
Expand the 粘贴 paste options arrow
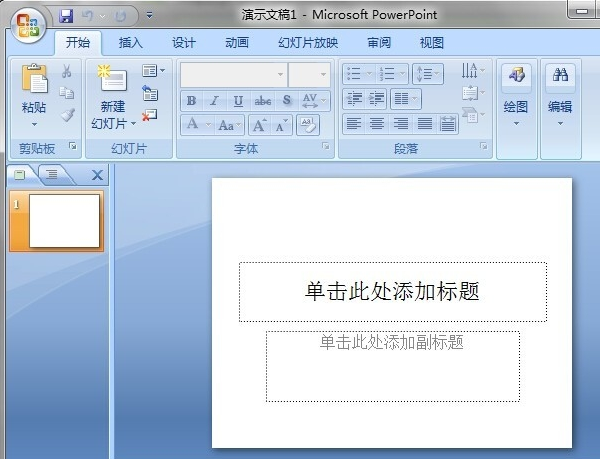(34, 124)
